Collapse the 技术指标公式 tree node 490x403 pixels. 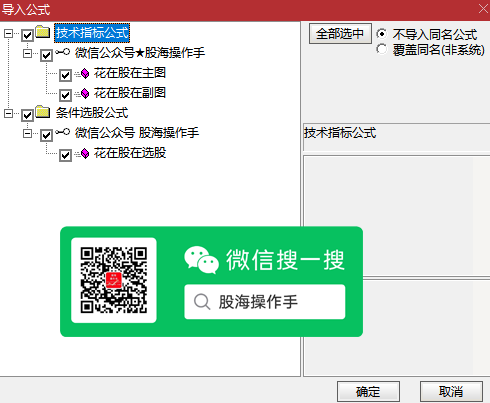coord(8,33)
